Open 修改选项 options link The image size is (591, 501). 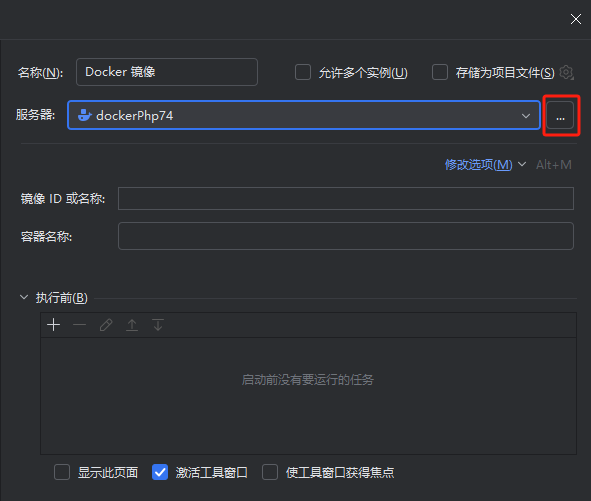(478, 165)
